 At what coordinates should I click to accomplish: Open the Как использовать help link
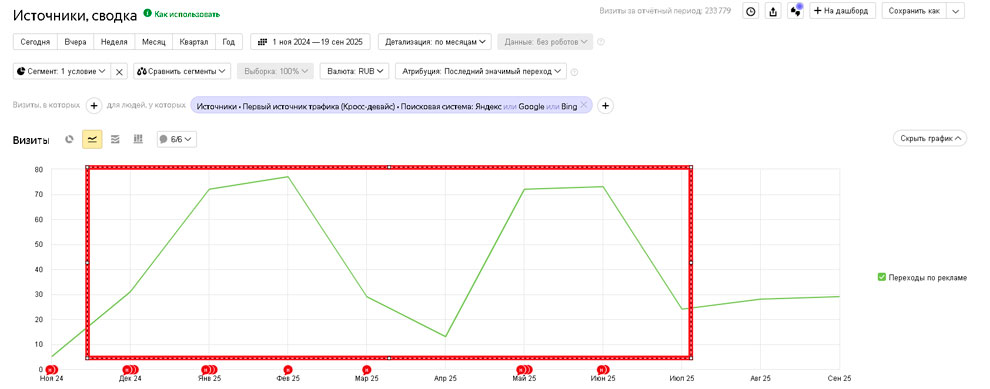click(182, 13)
